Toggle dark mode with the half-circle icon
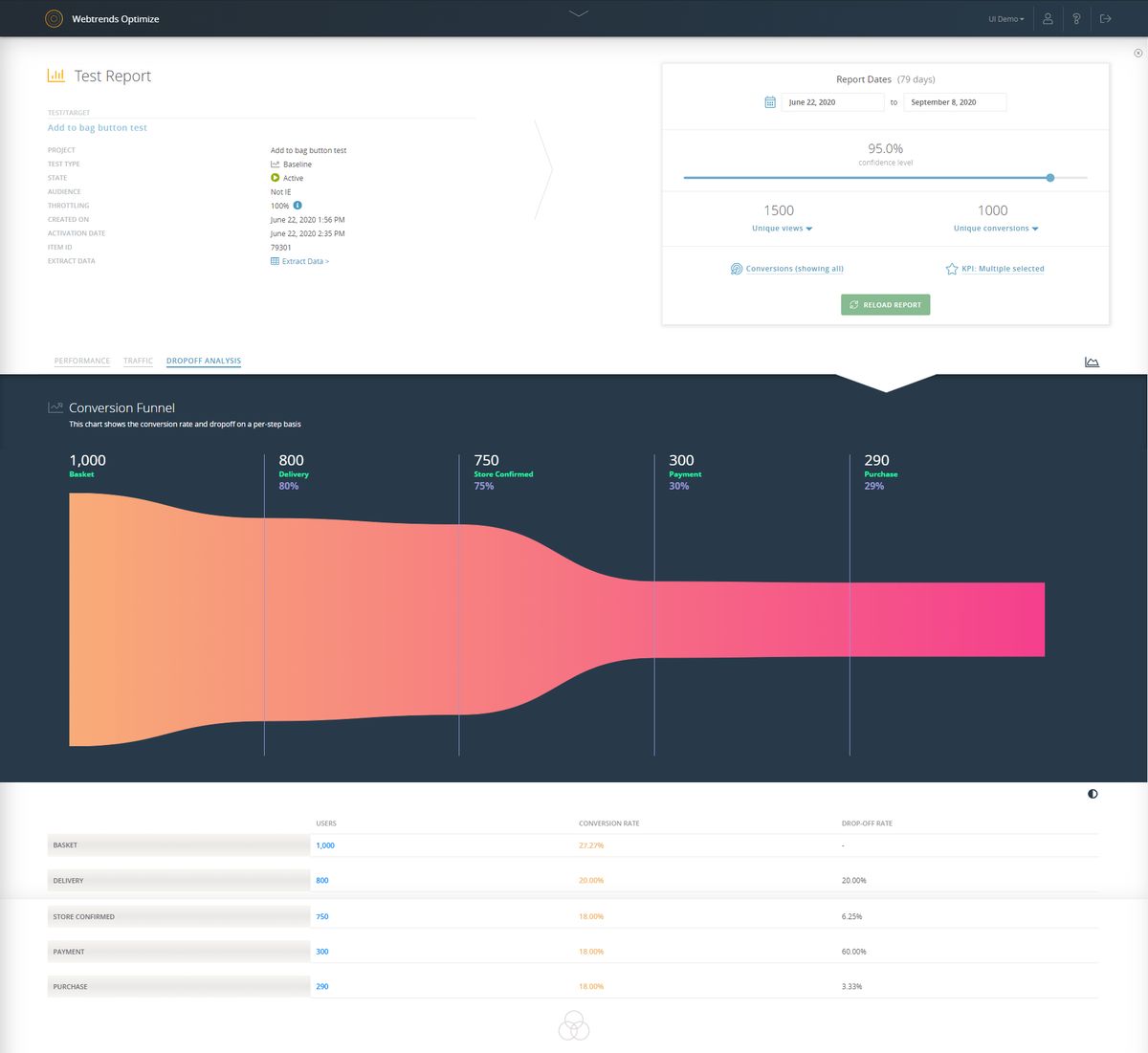Image resolution: width=1148 pixels, height=1053 pixels. [x=1092, y=794]
